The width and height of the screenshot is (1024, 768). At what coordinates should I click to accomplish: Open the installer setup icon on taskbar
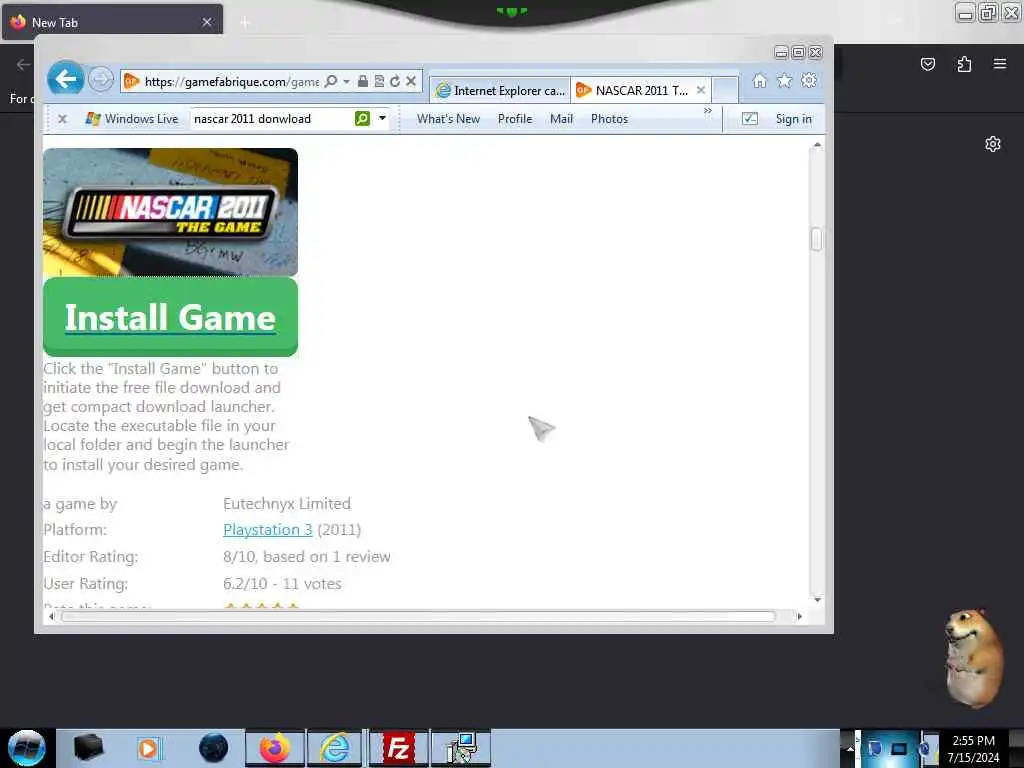(461, 748)
